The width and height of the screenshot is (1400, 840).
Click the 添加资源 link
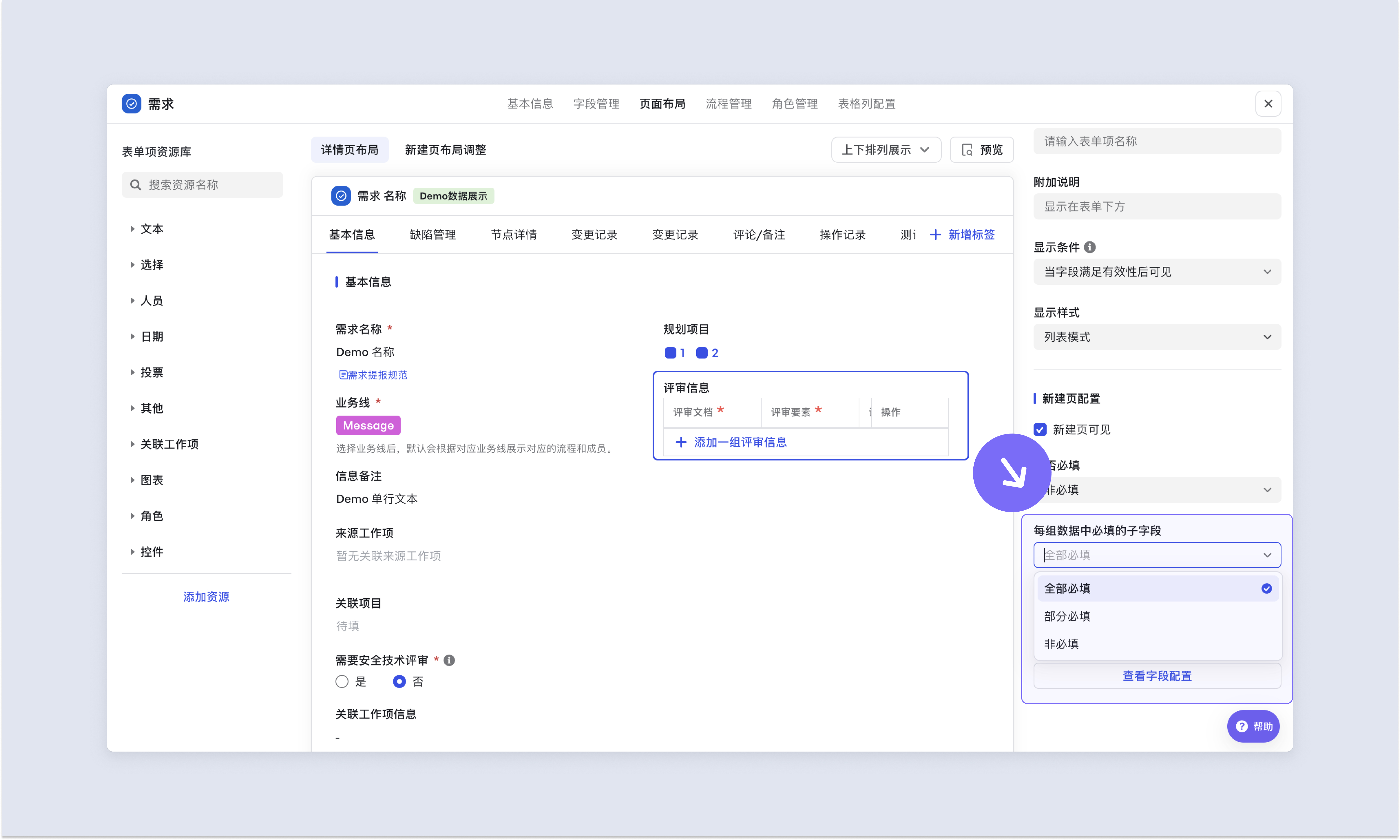pyautogui.click(x=206, y=597)
